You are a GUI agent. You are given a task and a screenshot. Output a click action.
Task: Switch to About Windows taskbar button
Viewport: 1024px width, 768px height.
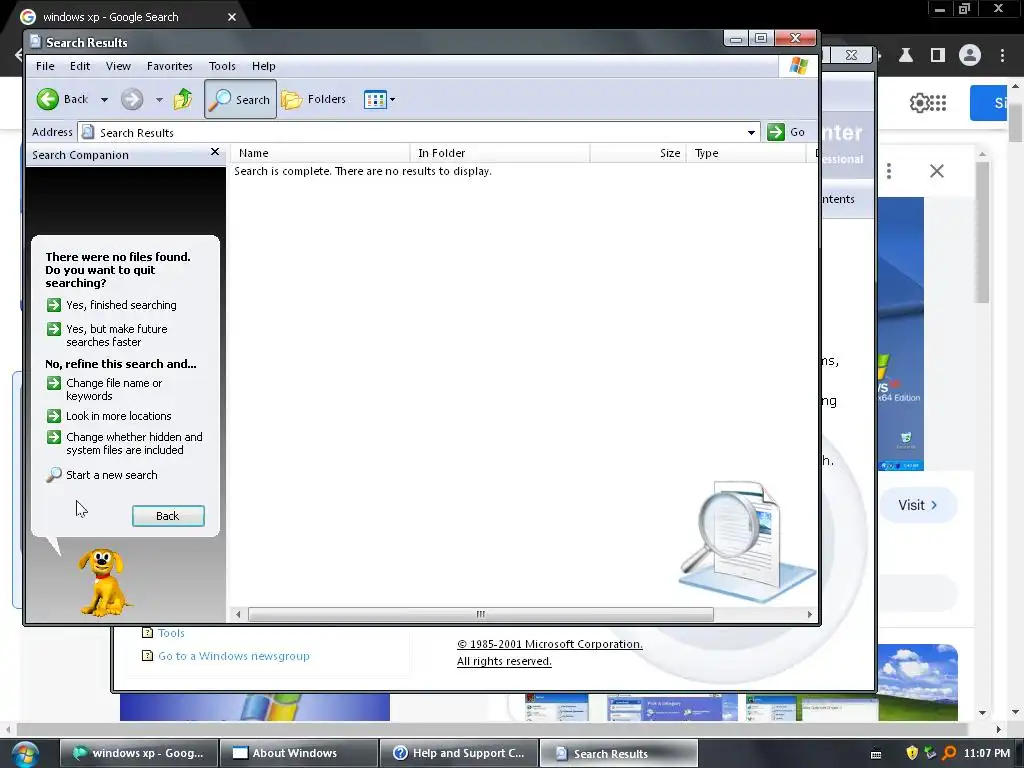298,753
